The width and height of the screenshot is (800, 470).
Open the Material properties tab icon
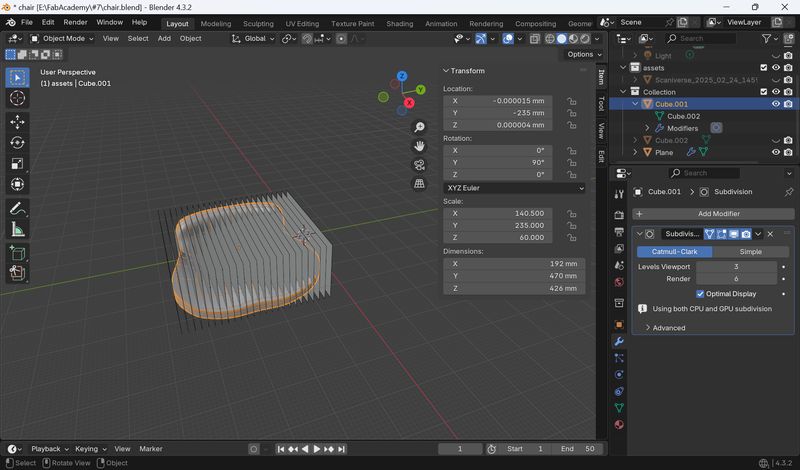[619, 425]
